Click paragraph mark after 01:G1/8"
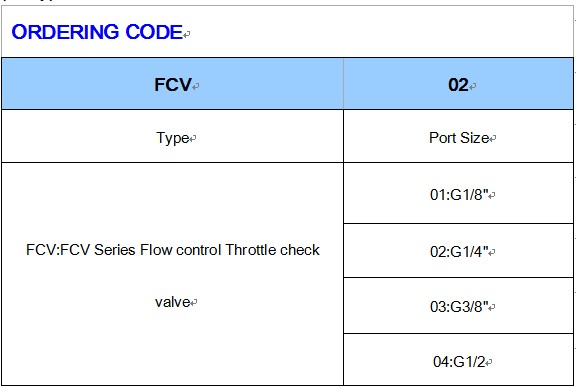 (x=492, y=195)
